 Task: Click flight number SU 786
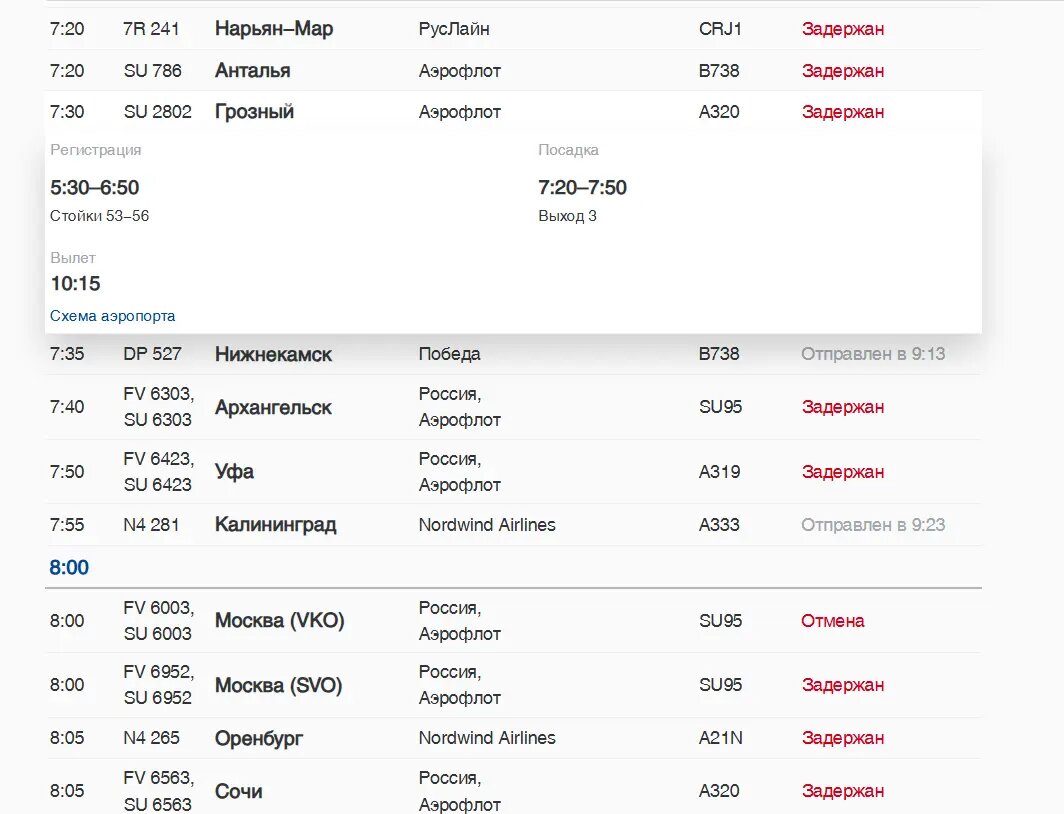(153, 71)
